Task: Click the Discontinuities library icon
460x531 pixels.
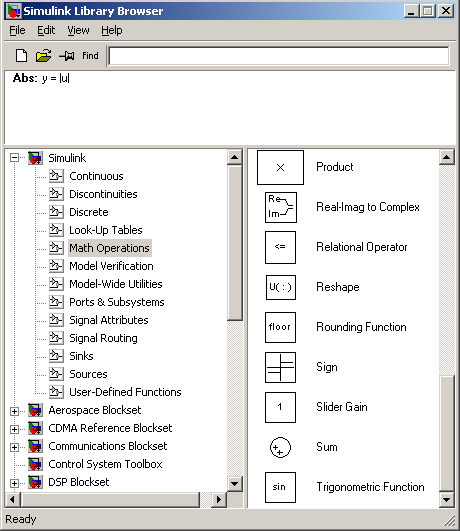Action: click(x=56, y=194)
